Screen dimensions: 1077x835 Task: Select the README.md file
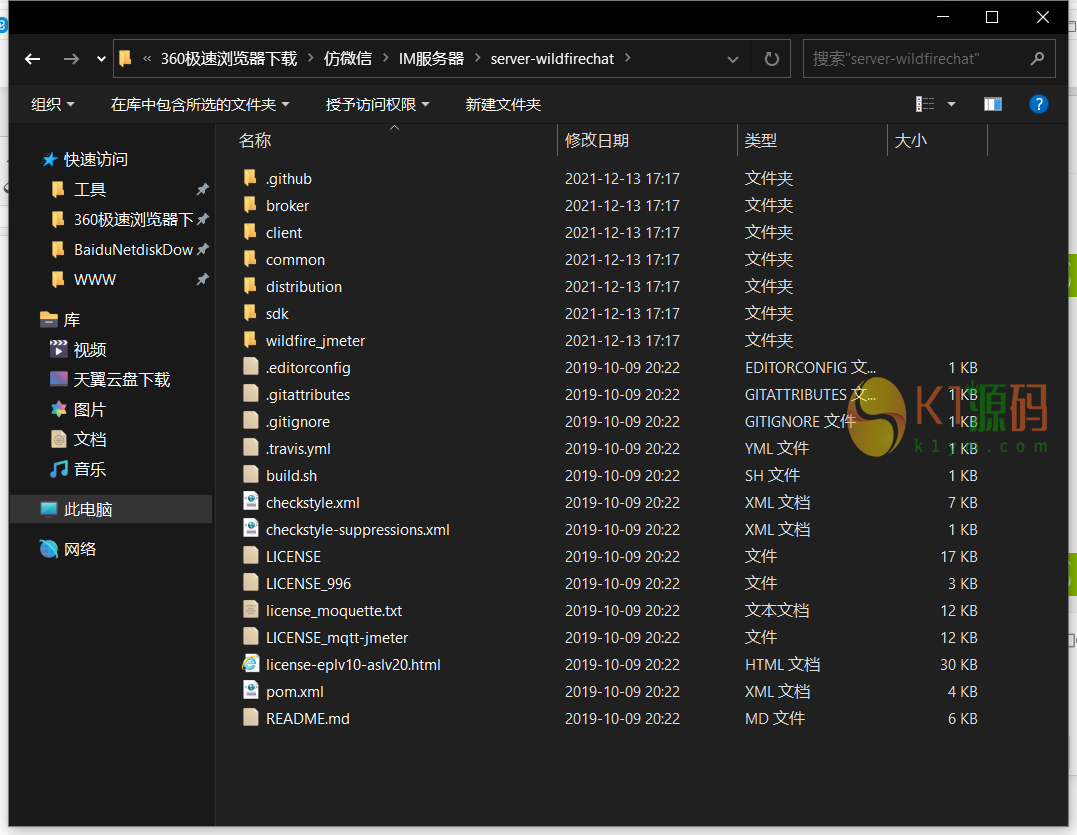coord(307,718)
